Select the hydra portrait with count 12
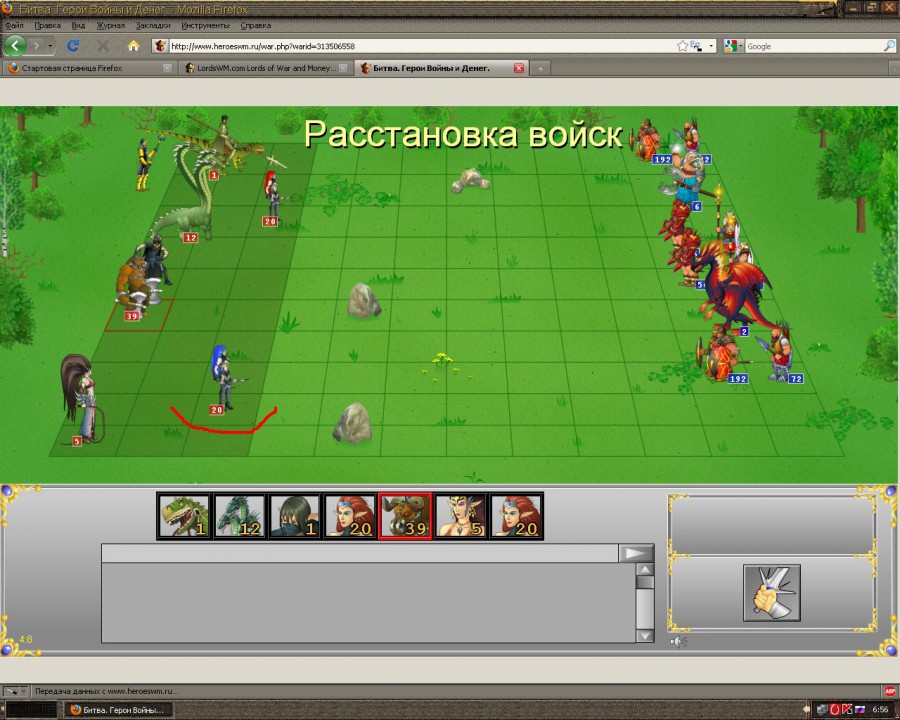Screen dimensions: 900x720 (239, 516)
